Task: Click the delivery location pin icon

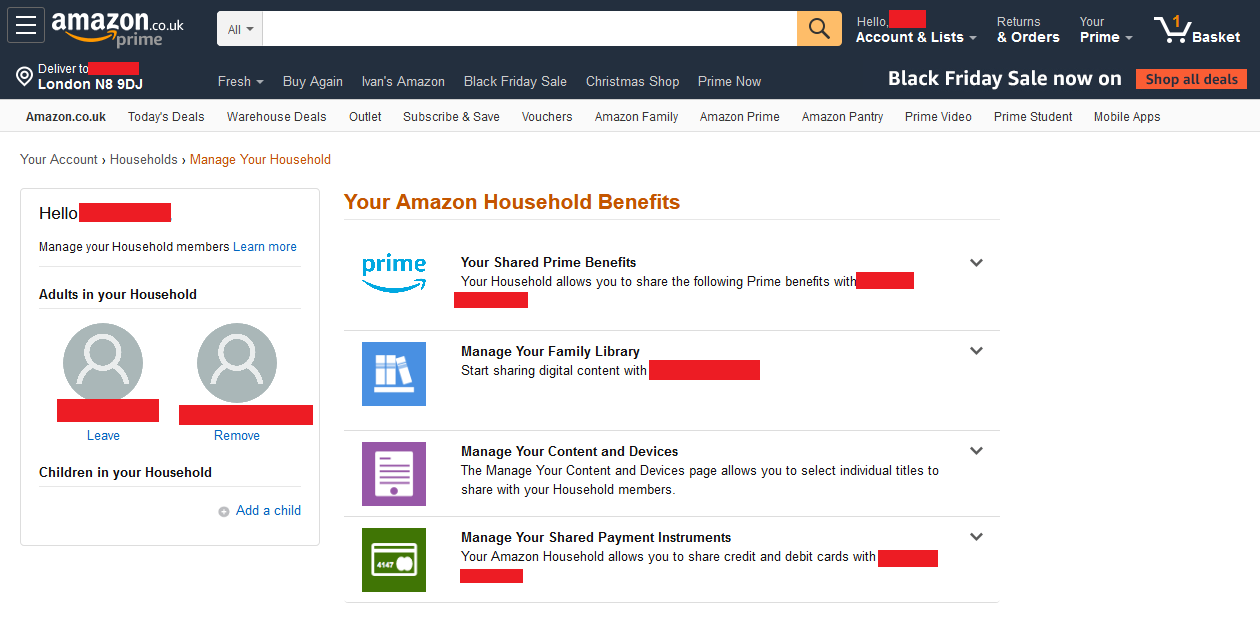Action: (x=25, y=76)
